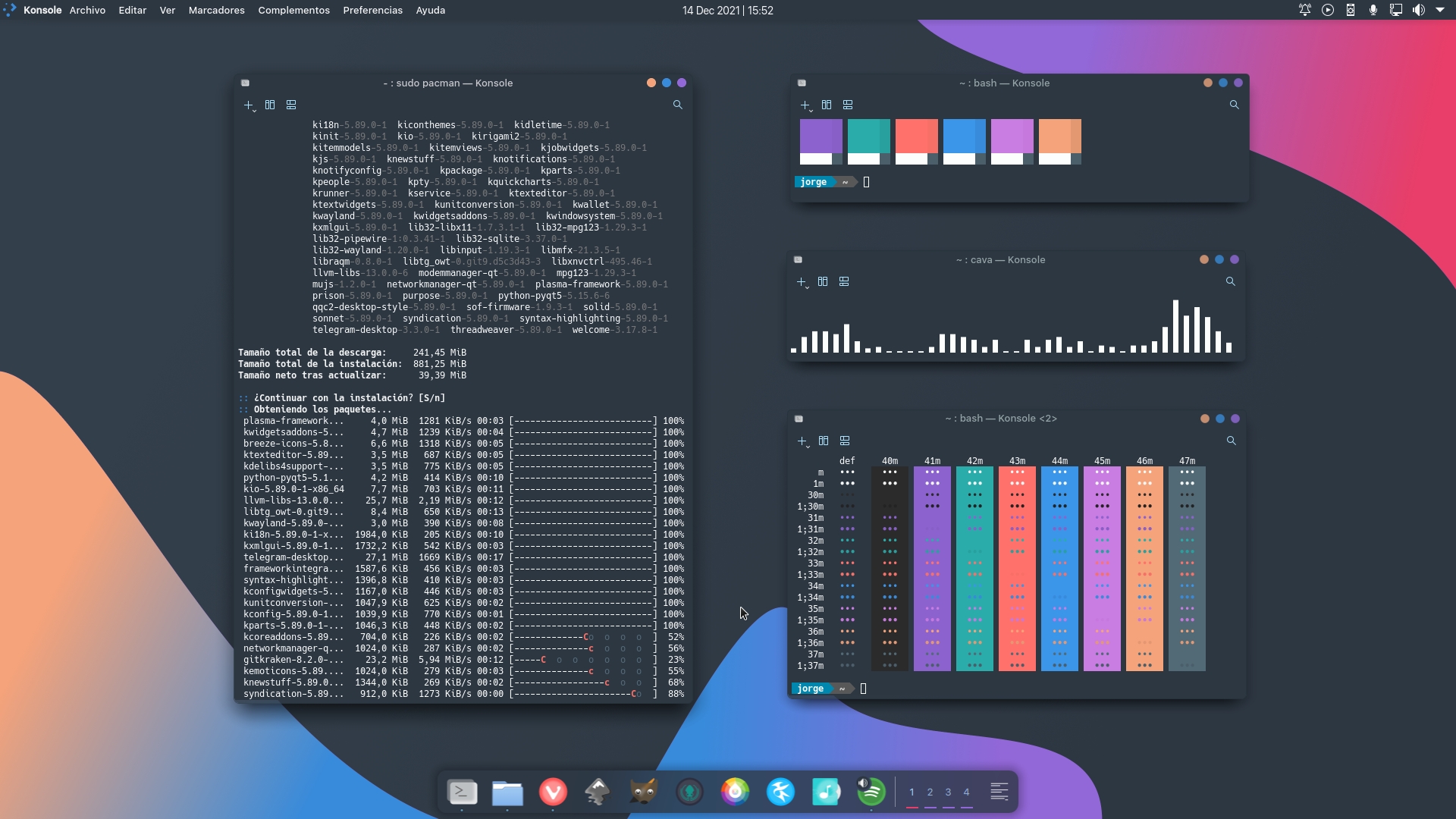Open volume speaker tray icon

point(1418,11)
